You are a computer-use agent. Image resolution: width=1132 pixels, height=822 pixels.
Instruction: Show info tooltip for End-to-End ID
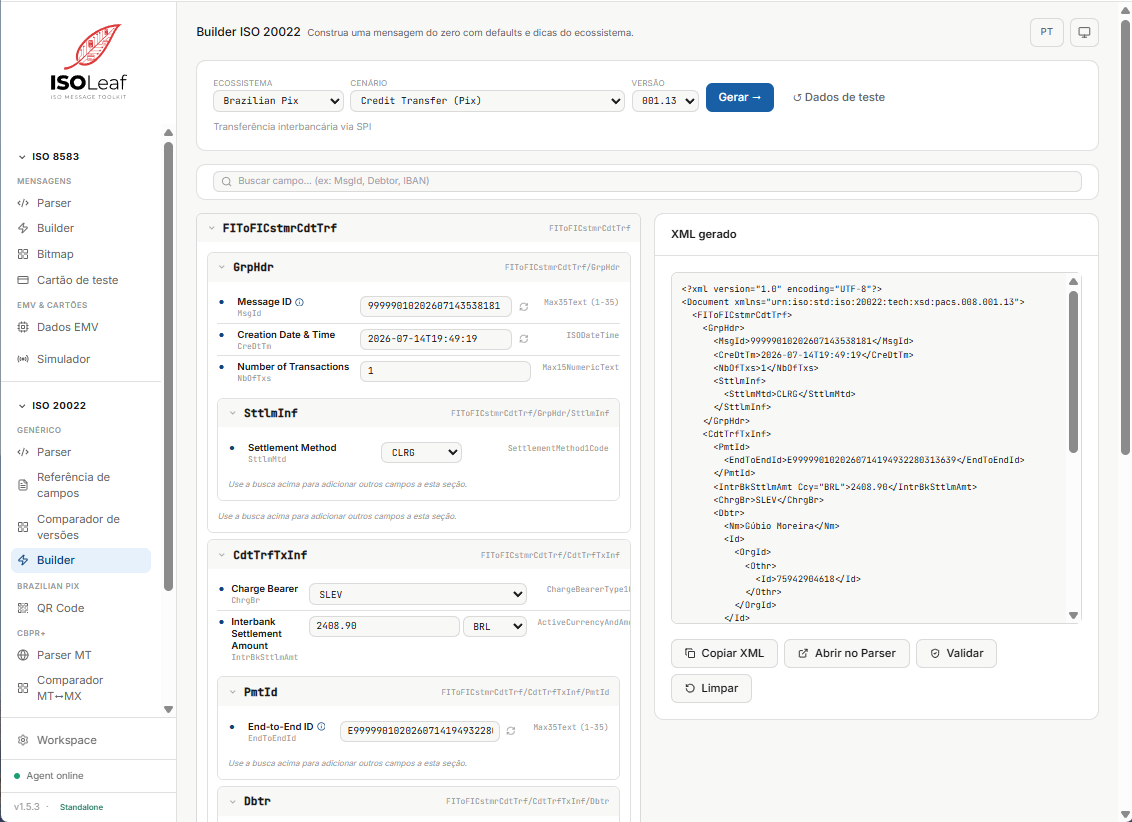pos(321,727)
